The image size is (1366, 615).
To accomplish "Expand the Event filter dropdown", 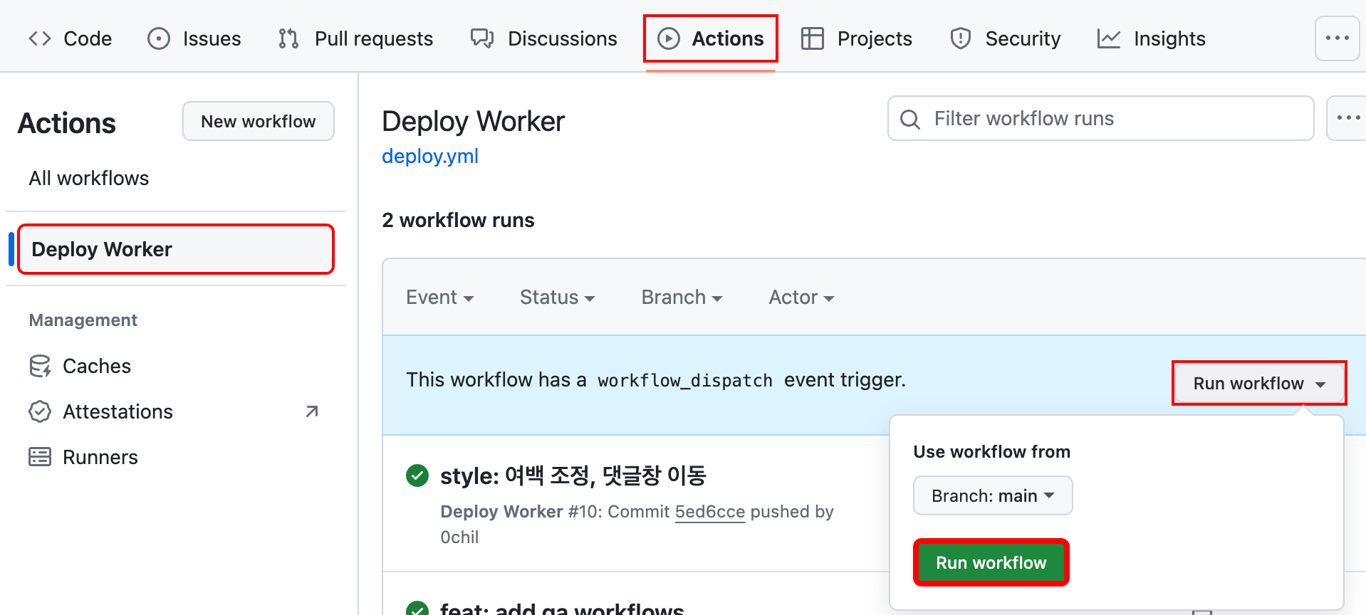I will click(x=440, y=297).
